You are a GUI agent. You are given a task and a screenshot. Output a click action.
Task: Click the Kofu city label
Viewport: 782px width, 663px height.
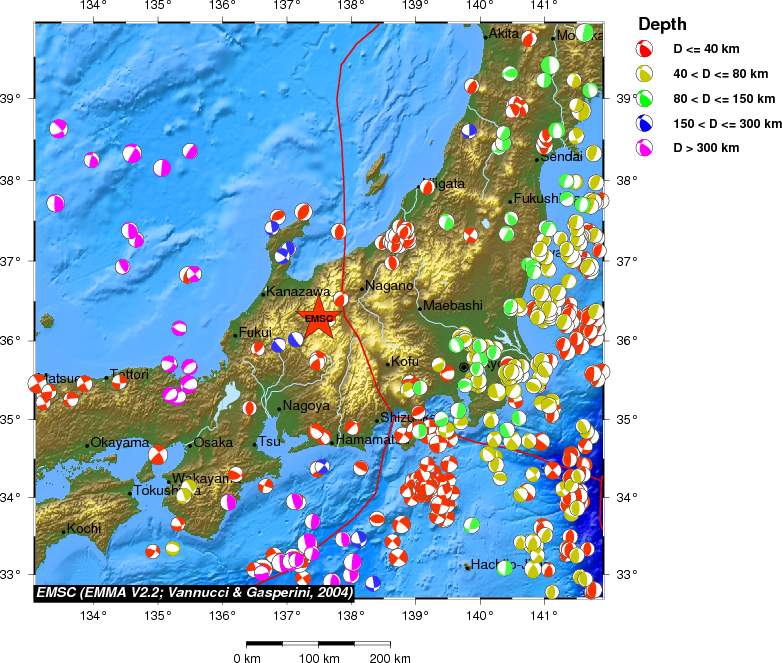point(404,361)
